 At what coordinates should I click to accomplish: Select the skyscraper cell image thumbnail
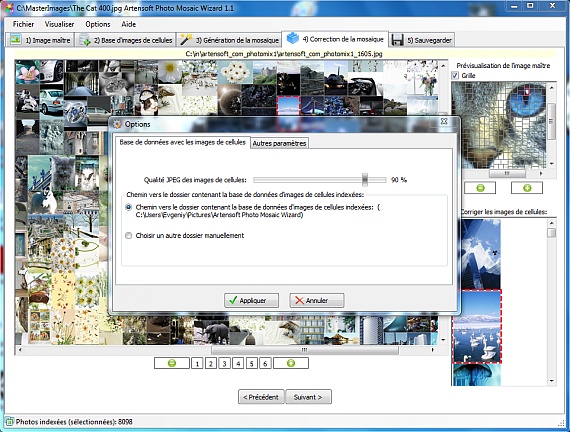[476, 254]
